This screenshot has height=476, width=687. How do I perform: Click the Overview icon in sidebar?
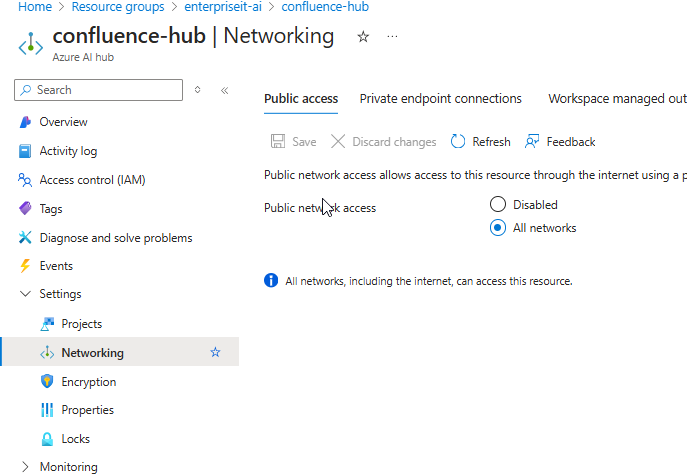[25, 122]
